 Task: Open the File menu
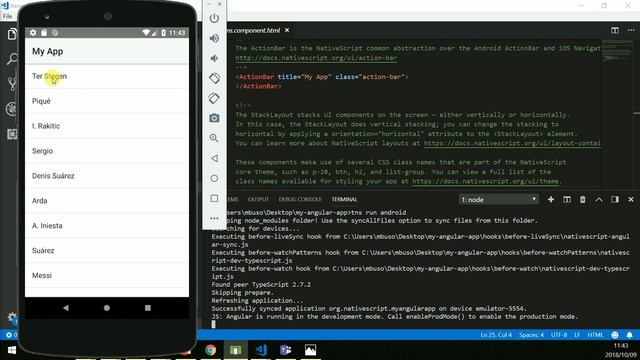pyautogui.click(x=7, y=16)
